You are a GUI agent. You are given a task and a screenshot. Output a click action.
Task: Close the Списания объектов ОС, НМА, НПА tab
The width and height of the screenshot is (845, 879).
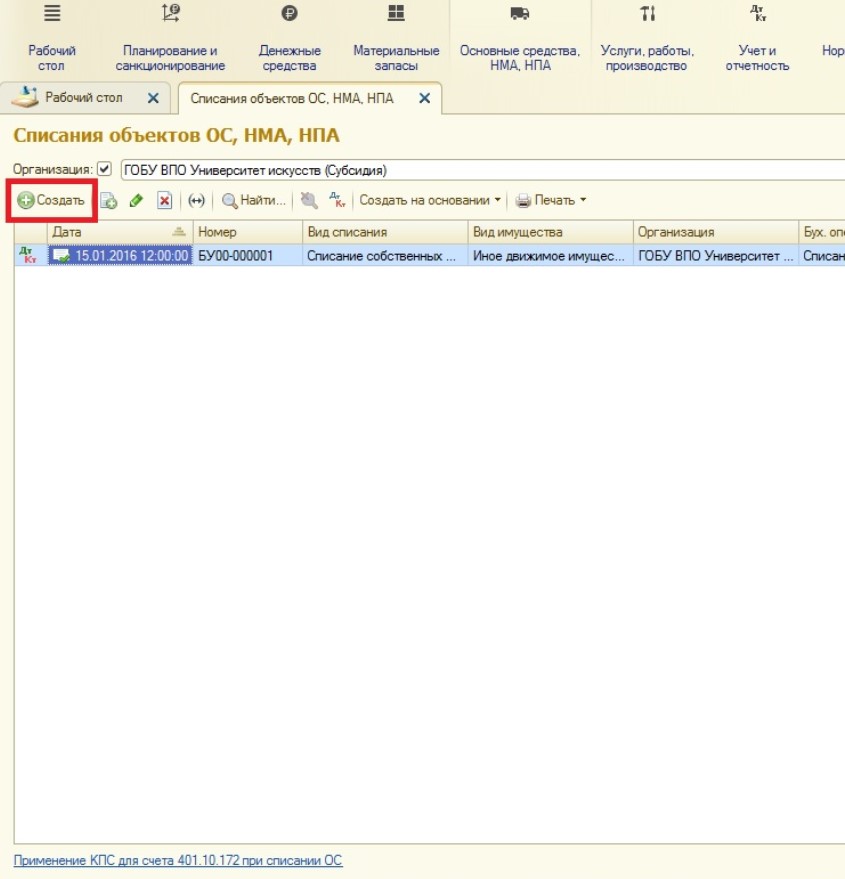tap(425, 98)
